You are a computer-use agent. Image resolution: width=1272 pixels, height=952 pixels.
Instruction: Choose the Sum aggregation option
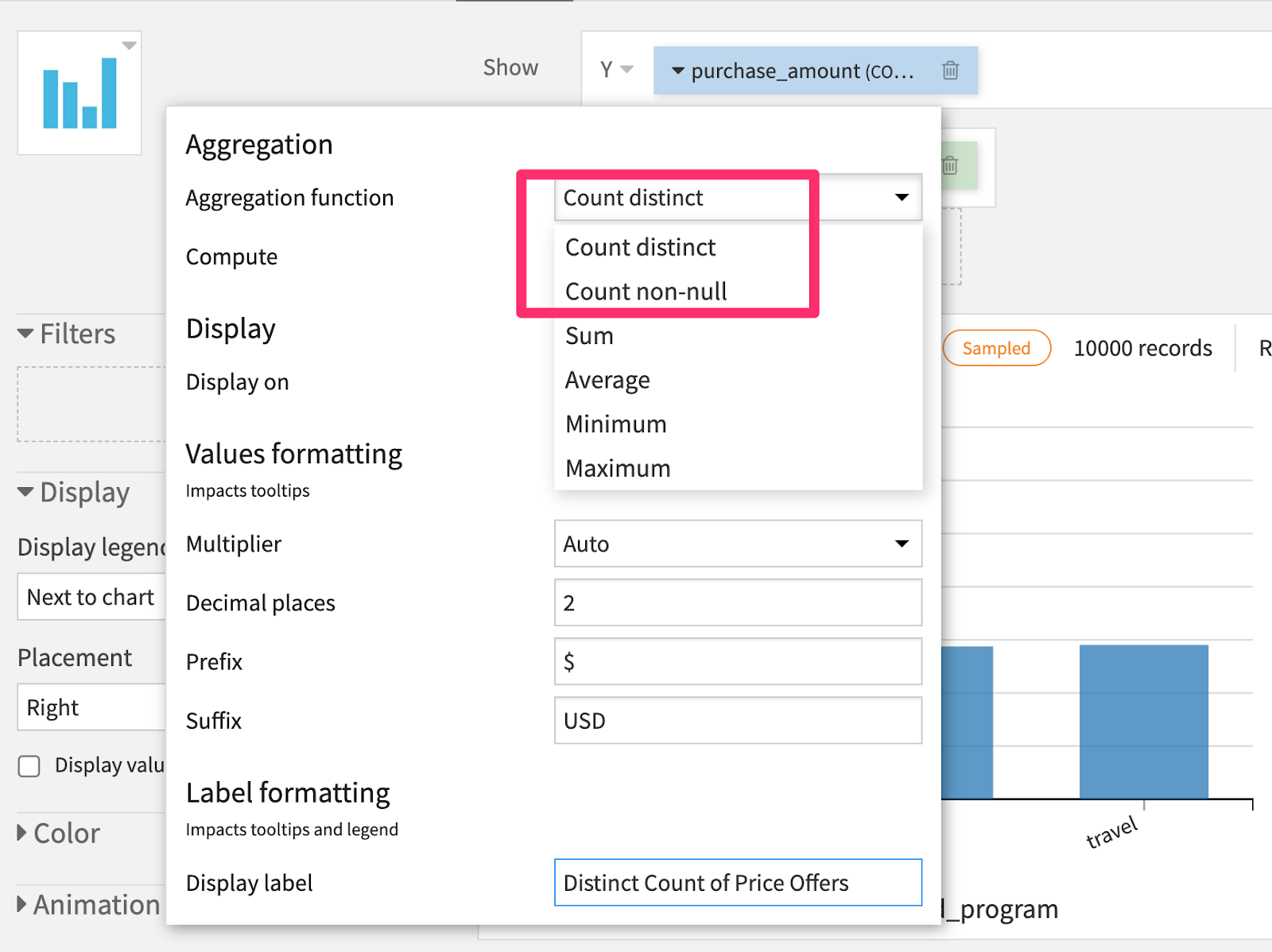(589, 336)
